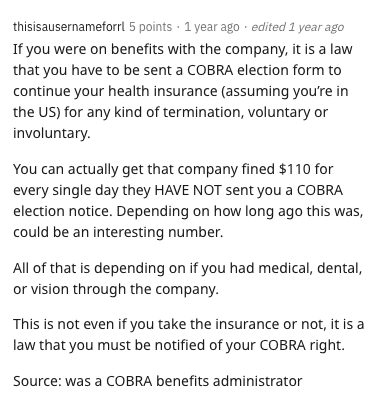Open the '1 year ago' comment permalink
386x405 pixels.
coord(212,27)
